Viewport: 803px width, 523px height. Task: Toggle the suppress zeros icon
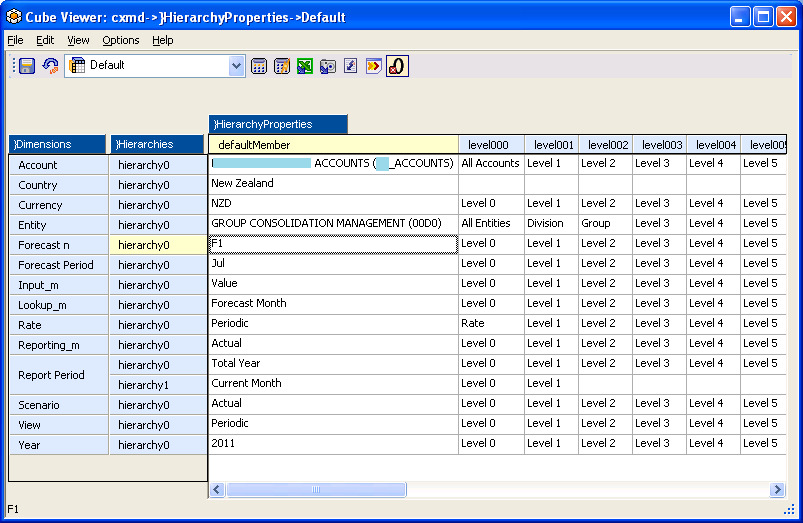click(x=397, y=66)
